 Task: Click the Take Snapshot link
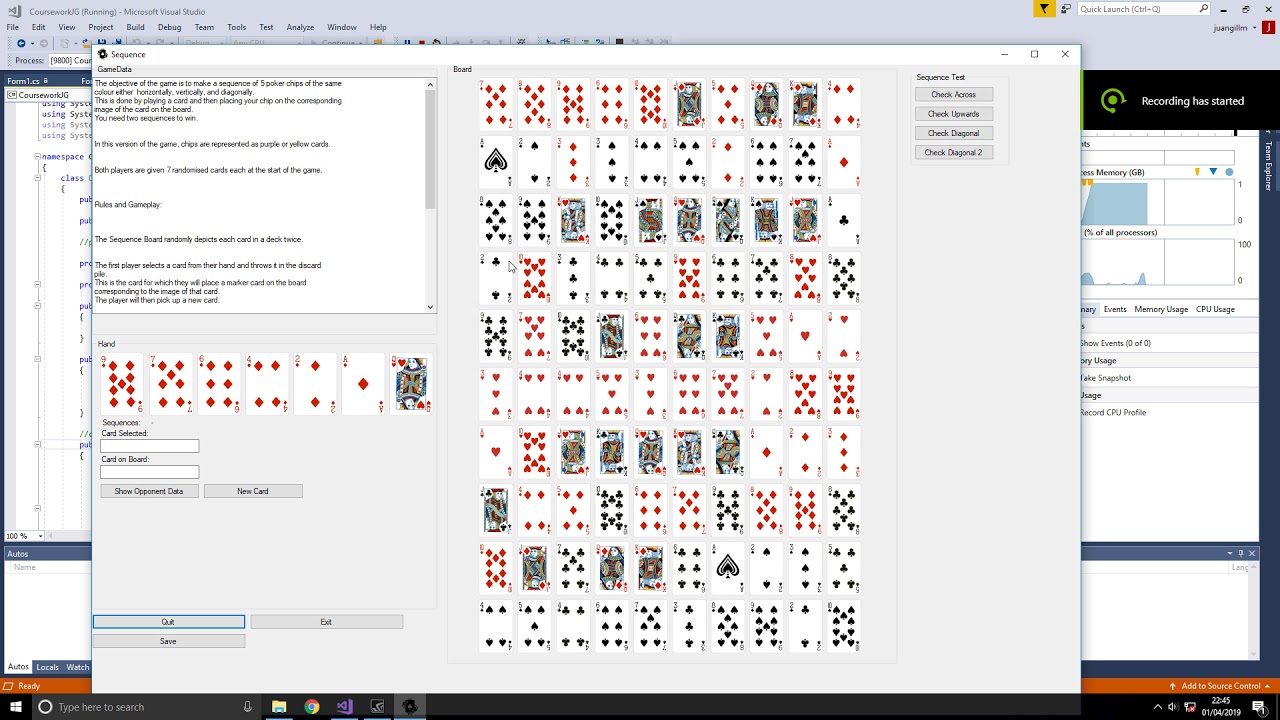tap(1105, 378)
